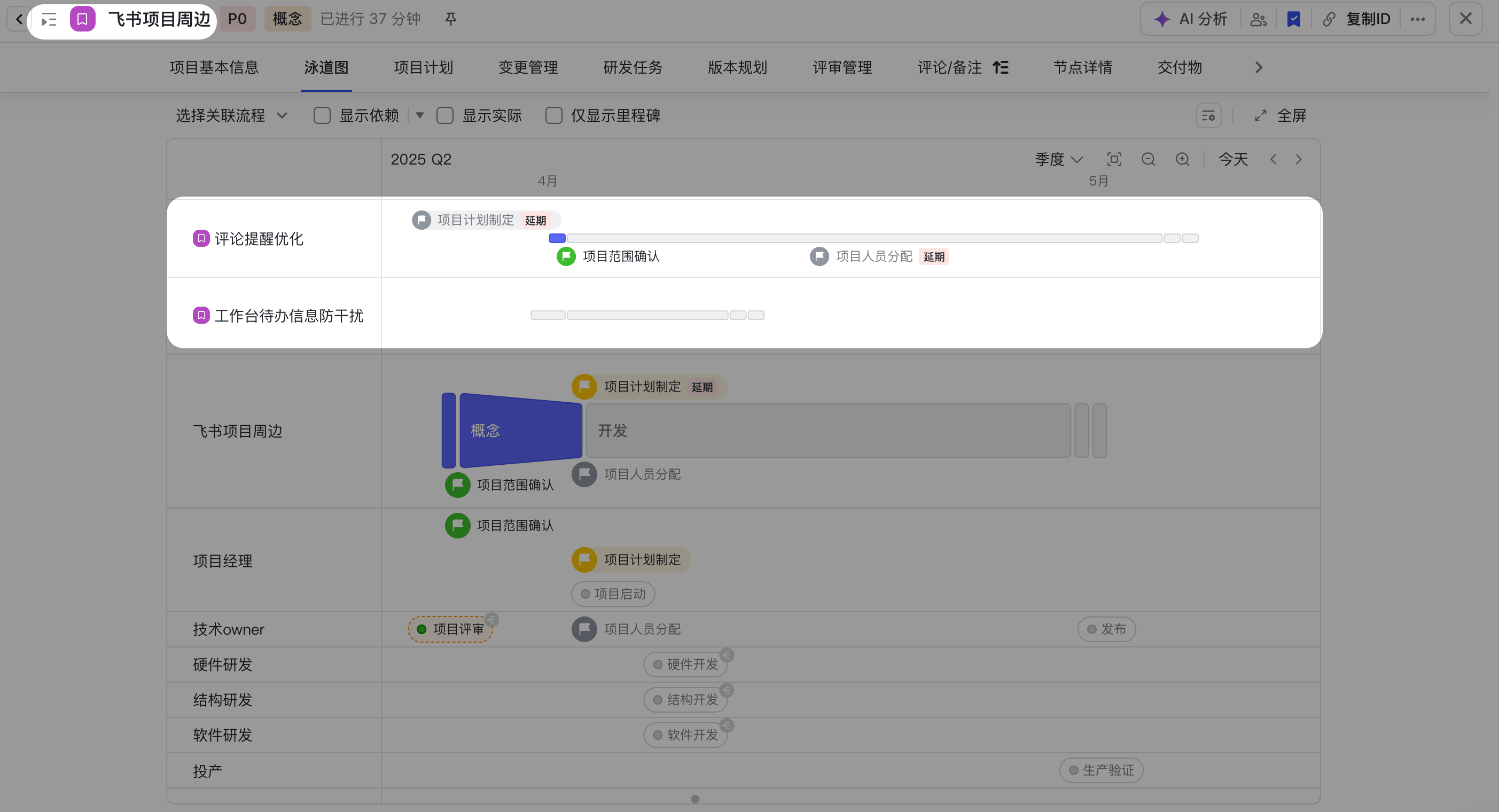Image resolution: width=1499 pixels, height=812 pixels.
Task: Open the 软件开发 node
Action: tap(685, 735)
